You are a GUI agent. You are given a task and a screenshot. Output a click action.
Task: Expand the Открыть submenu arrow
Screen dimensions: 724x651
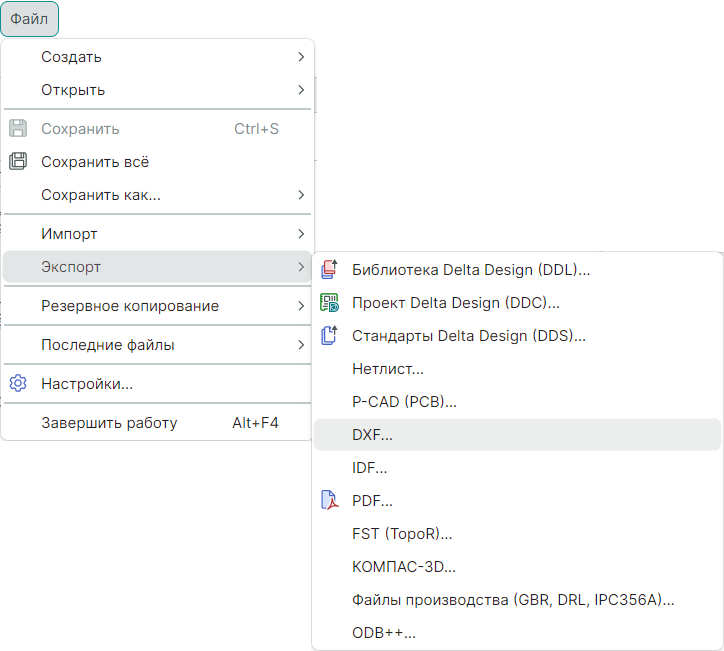pos(301,90)
